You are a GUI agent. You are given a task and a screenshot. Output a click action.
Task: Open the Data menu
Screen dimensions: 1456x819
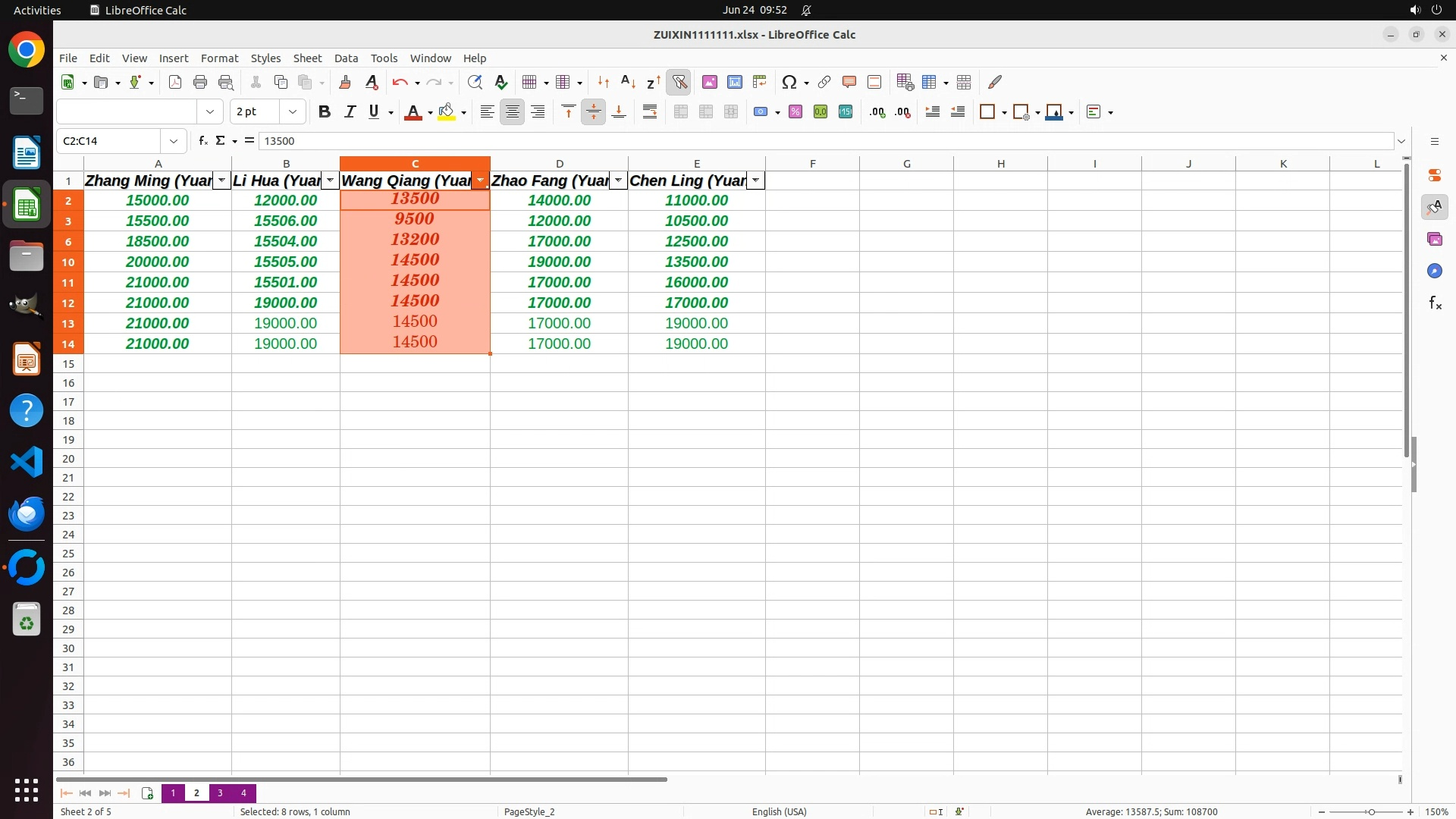[346, 58]
